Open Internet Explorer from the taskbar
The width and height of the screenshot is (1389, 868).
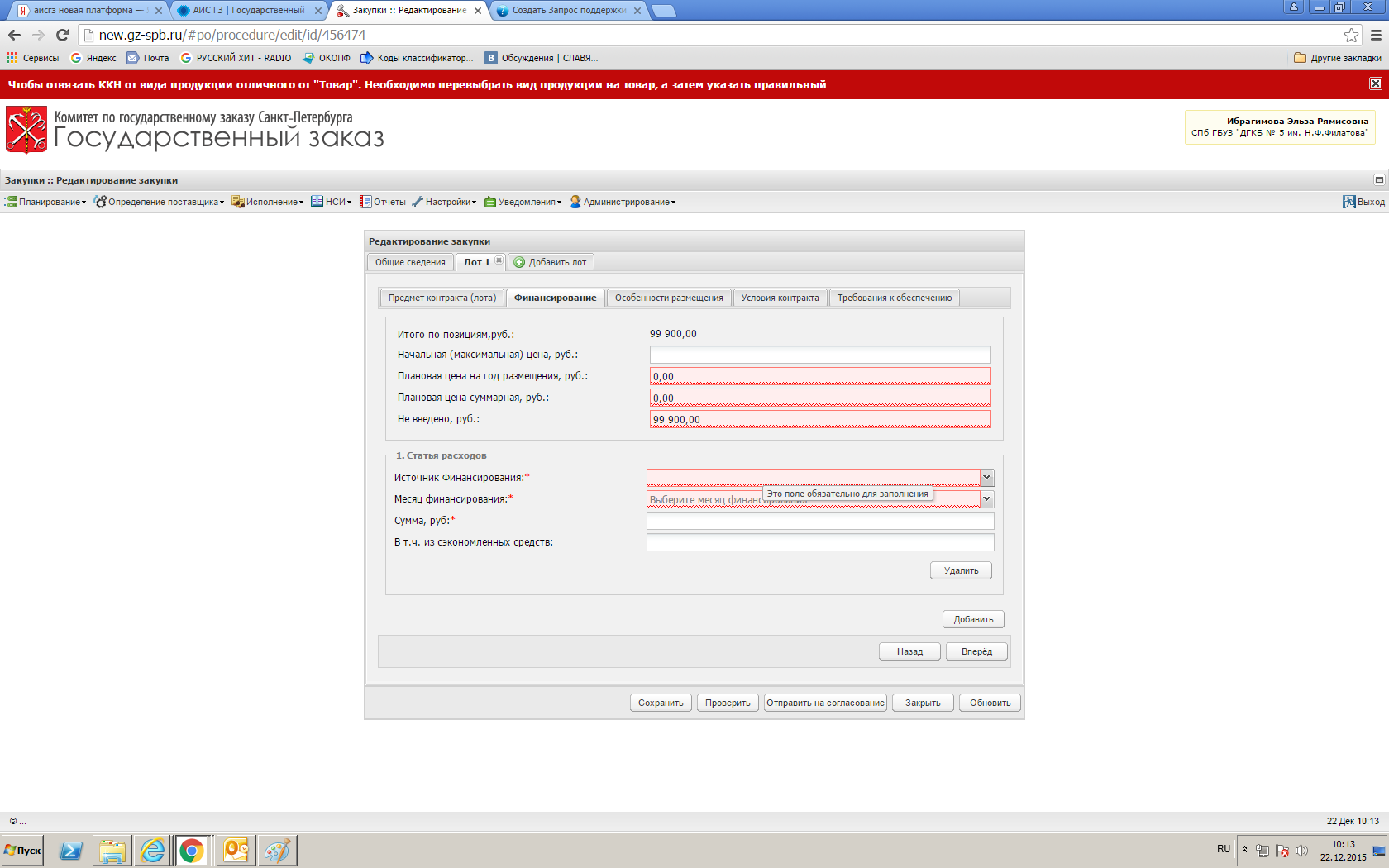(152, 850)
